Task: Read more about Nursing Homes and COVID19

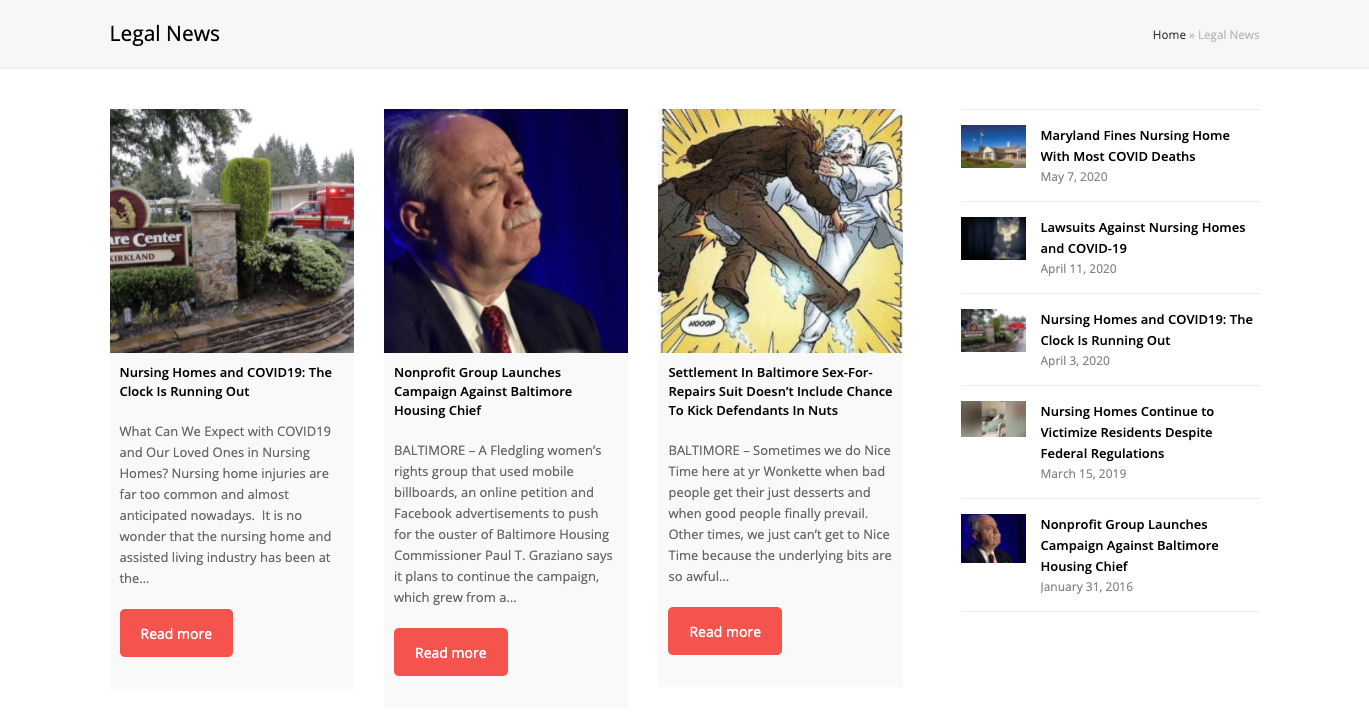Action: point(176,633)
